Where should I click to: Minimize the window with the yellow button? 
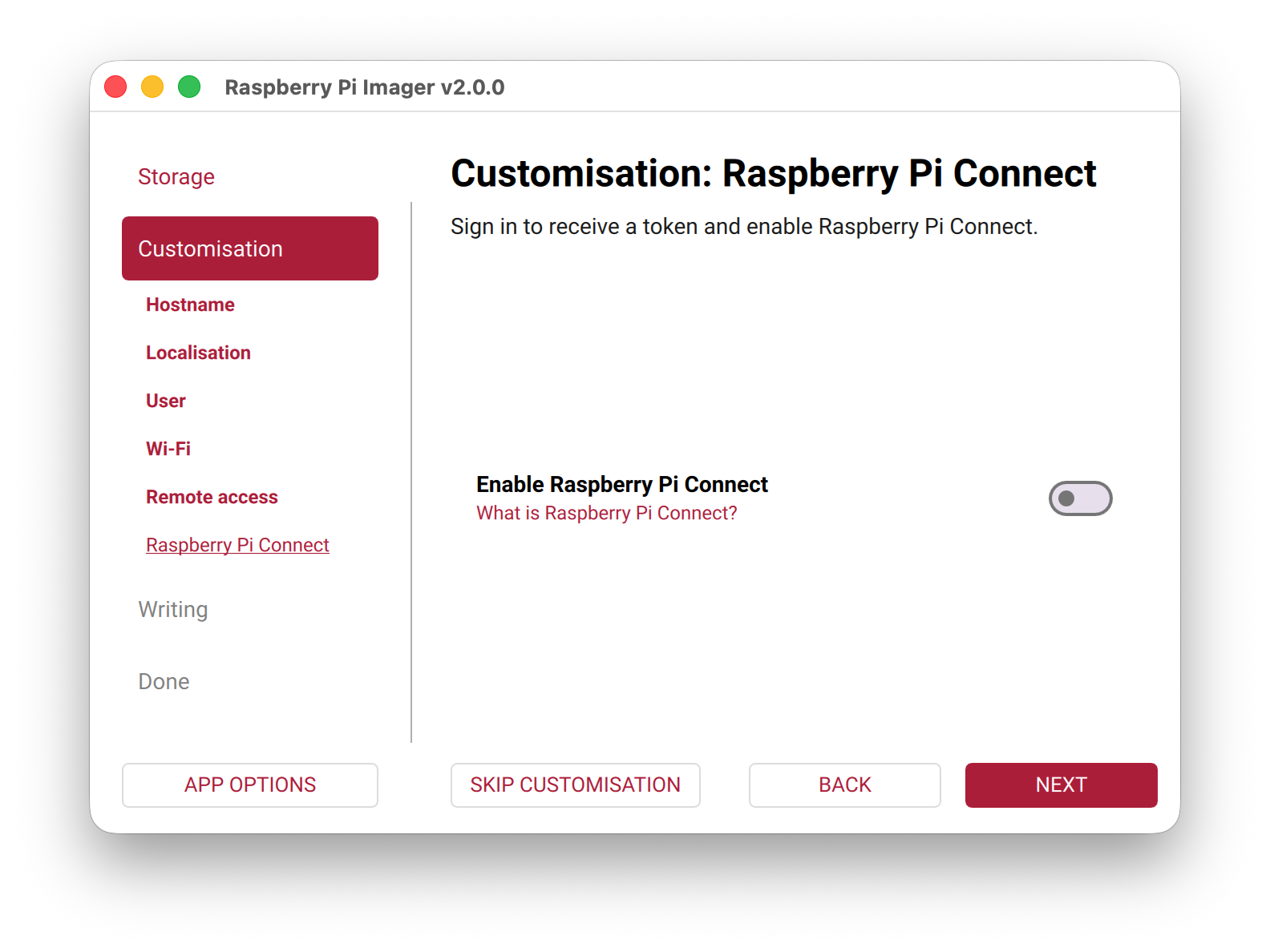(x=152, y=87)
